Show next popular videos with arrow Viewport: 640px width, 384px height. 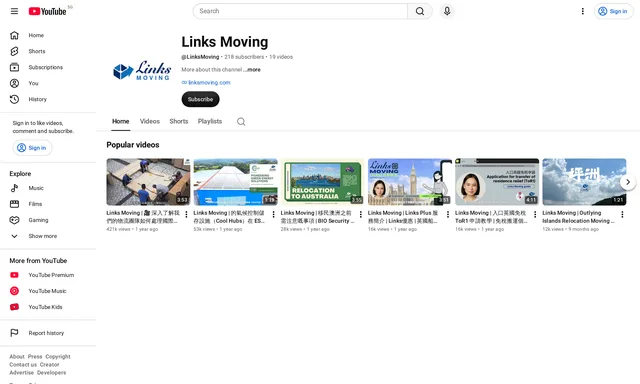[628, 182]
